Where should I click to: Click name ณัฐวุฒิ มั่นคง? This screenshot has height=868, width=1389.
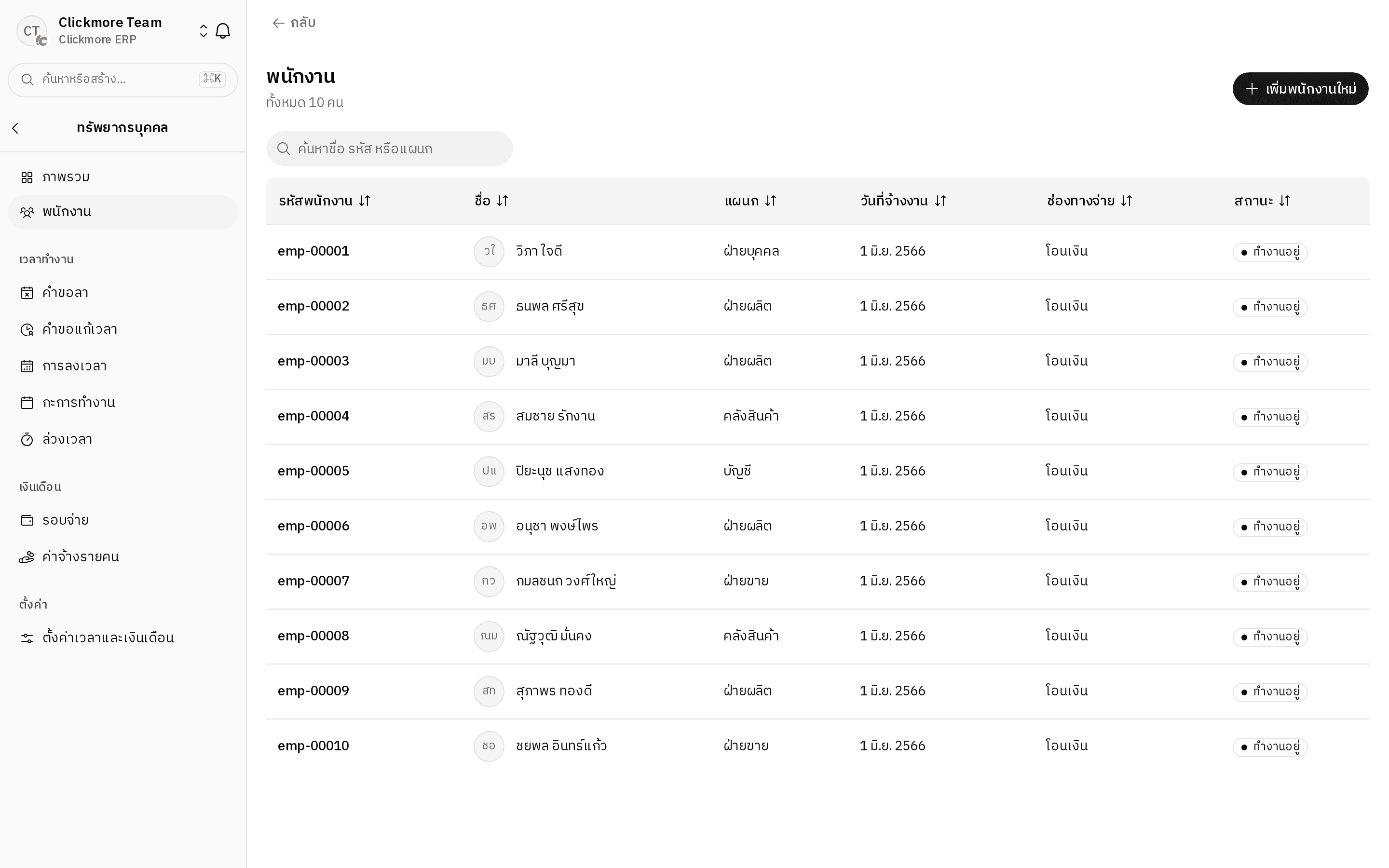tap(553, 636)
